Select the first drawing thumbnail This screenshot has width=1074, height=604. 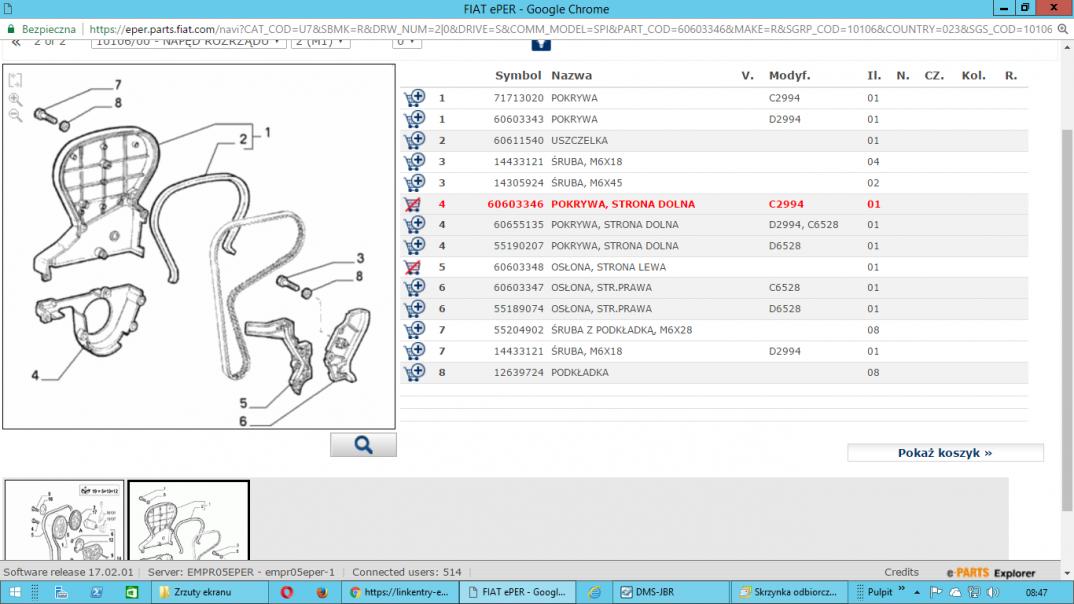click(64, 520)
